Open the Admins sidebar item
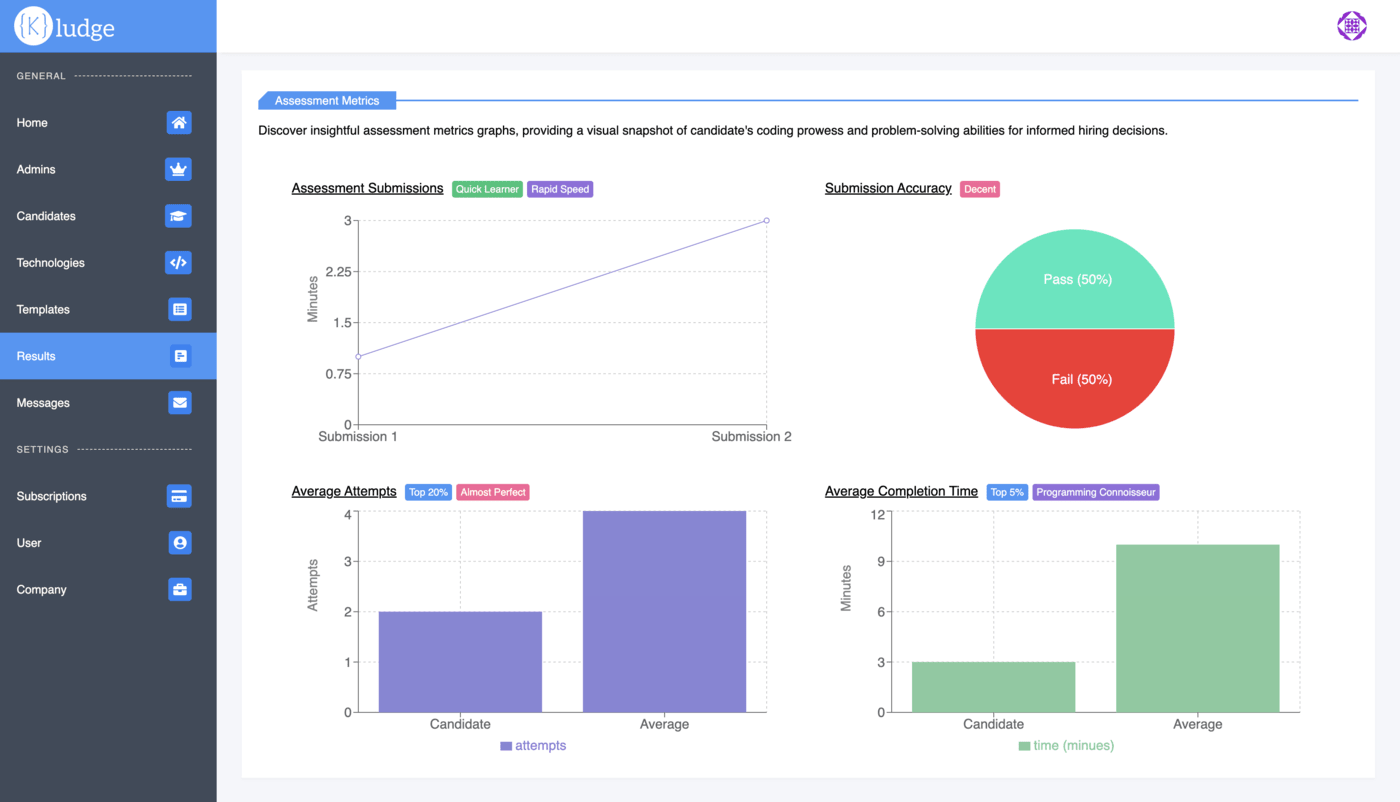The image size is (1400, 802). (x=108, y=169)
